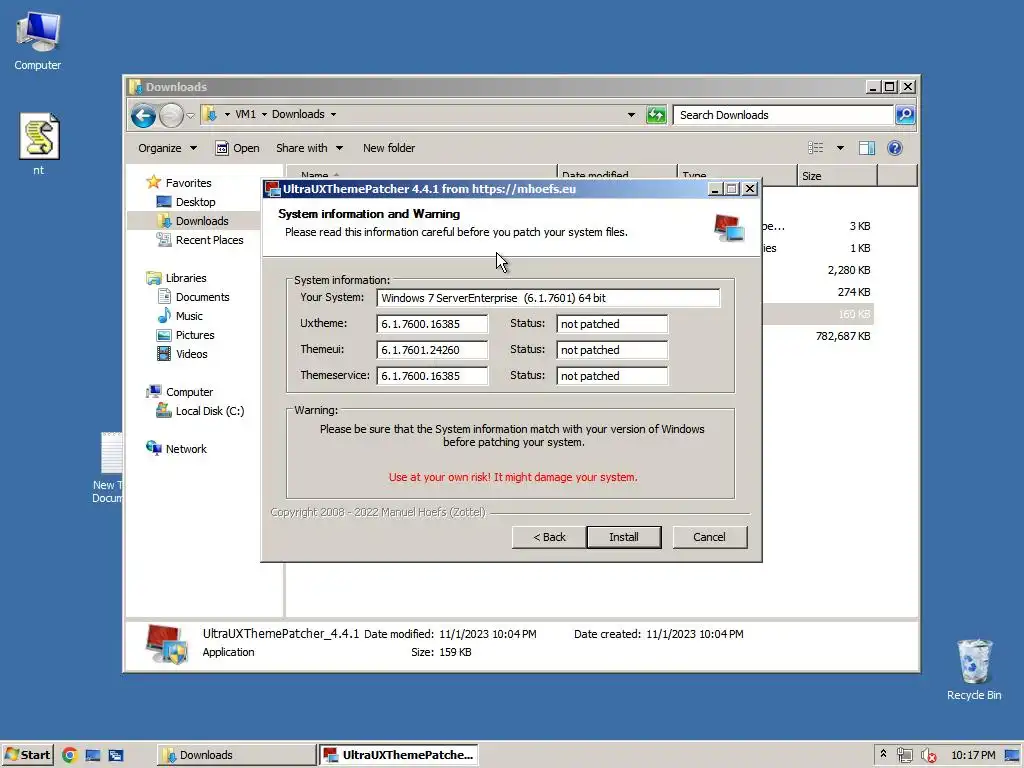
Task: Open Music library in navigation pane
Action: pyautogui.click(x=189, y=315)
